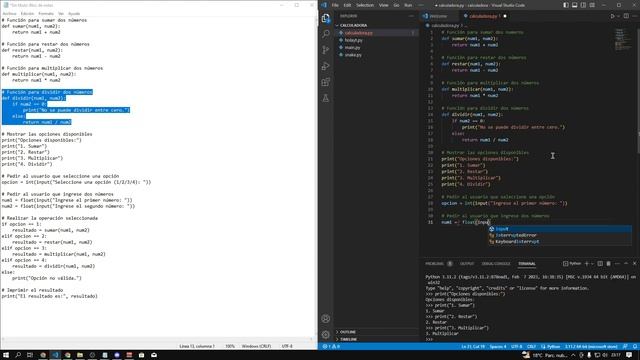The width and height of the screenshot is (640, 360).
Task: Open the Search view in VS Code activity bar
Action: [326, 34]
